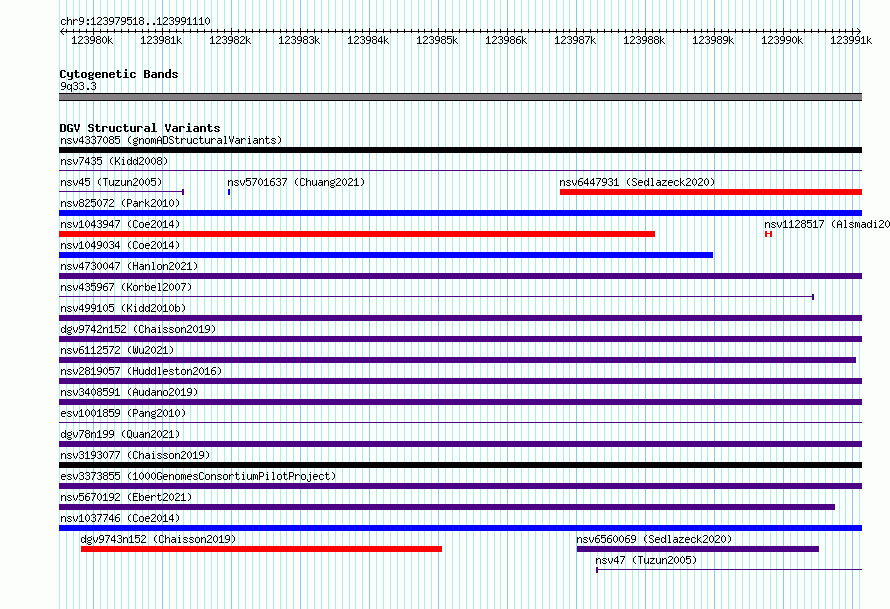Click the DGV Structural Variants track title
Screen dimensions: 890x609
(x=140, y=128)
